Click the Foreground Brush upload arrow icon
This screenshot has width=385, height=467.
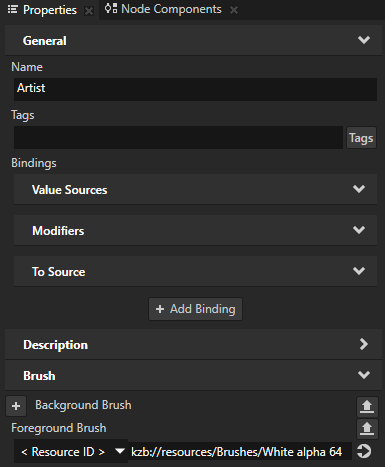pyautogui.click(x=367, y=428)
